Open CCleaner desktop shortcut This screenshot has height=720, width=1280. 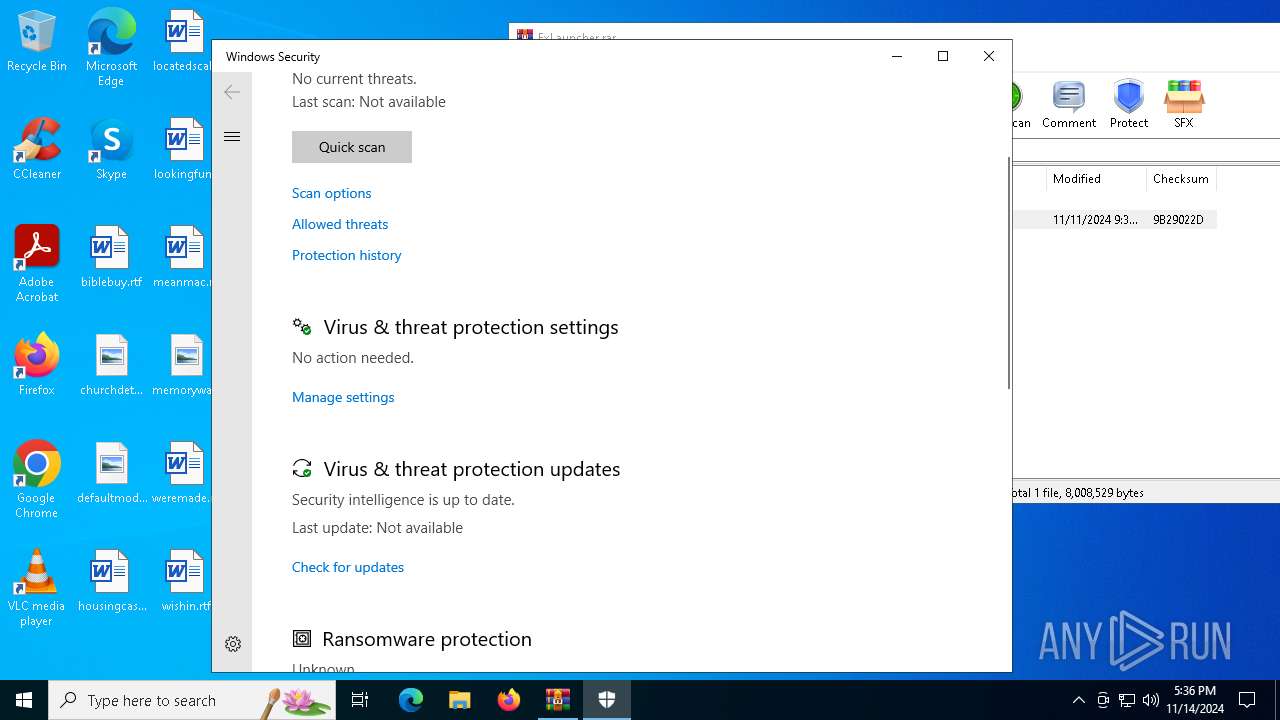37,149
